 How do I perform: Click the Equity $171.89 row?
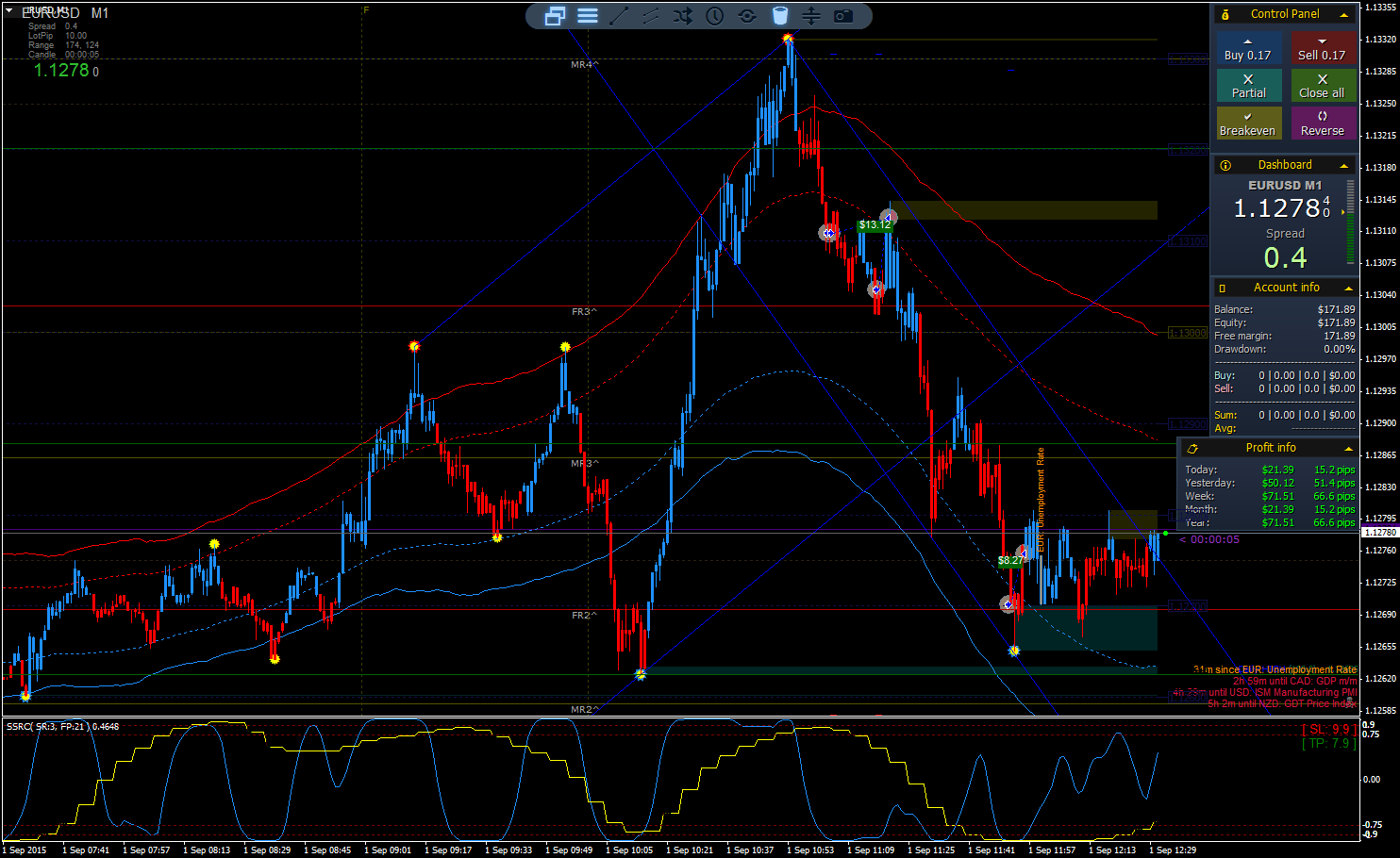(1284, 322)
